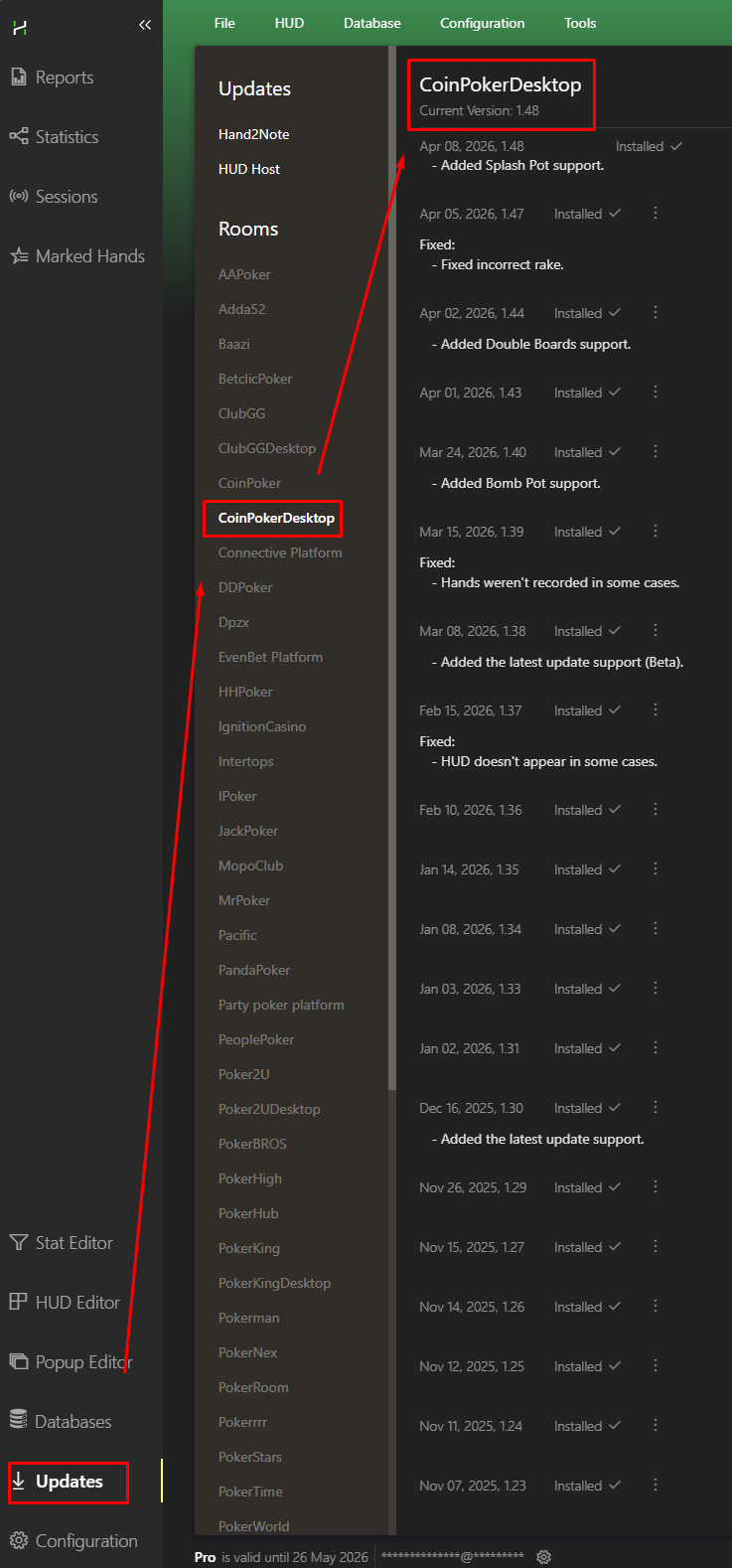732x1568 pixels.
Task: Open the three-dot menu for version 1.43
Action: pyautogui.click(x=656, y=392)
